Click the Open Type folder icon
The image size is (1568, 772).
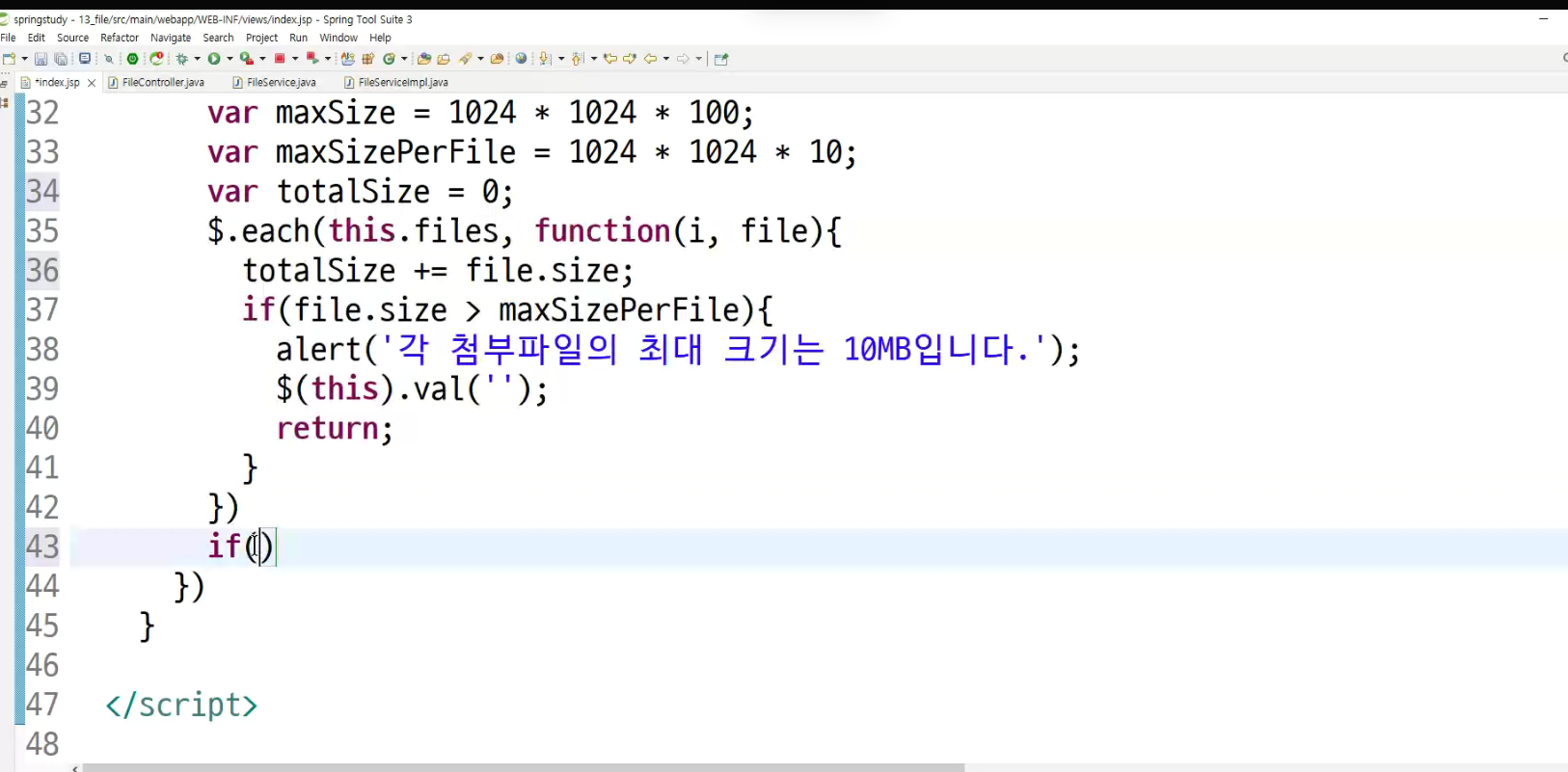[x=423, y=59]
